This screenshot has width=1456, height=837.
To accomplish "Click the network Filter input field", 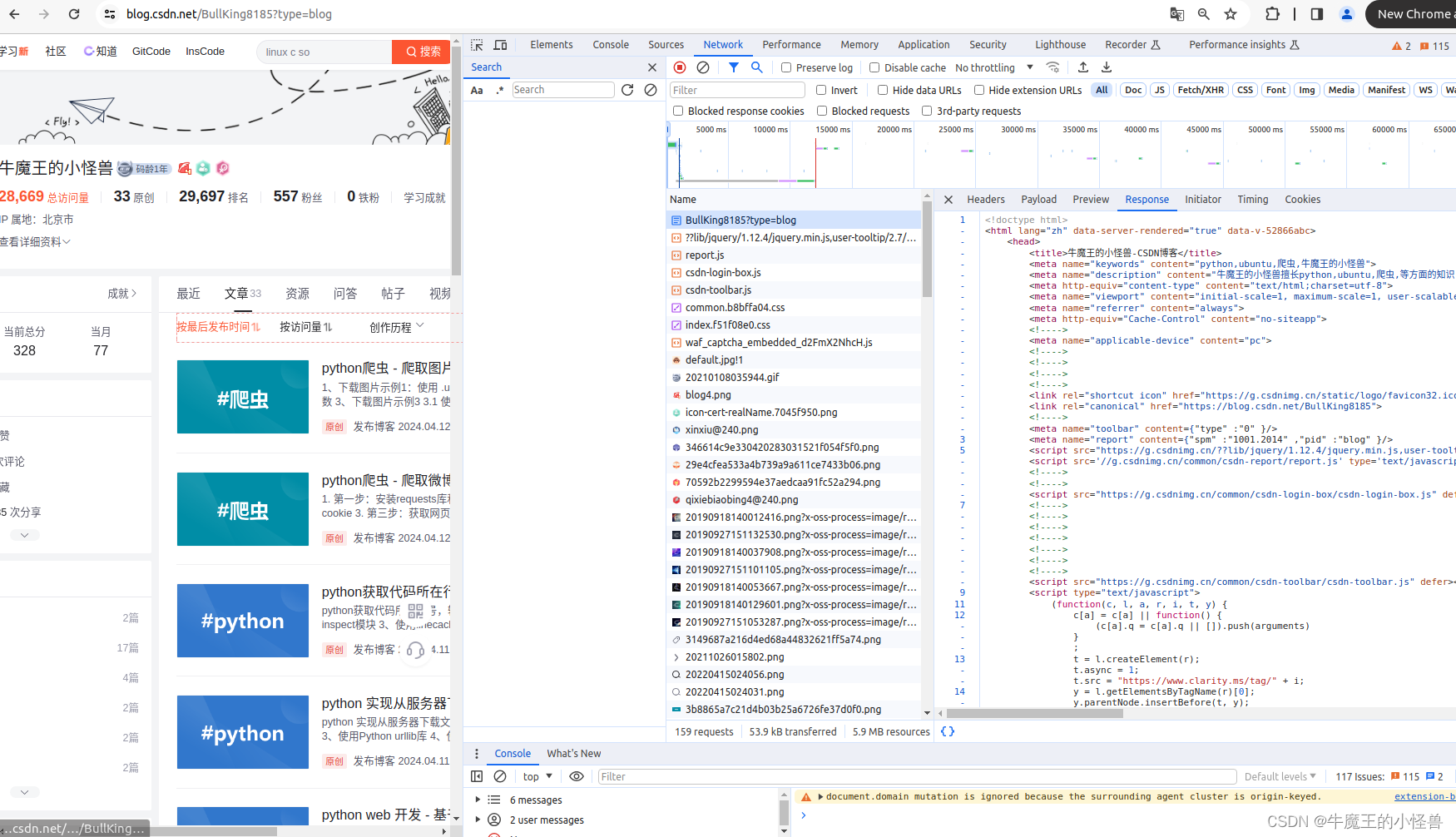I will pos(737,90).
